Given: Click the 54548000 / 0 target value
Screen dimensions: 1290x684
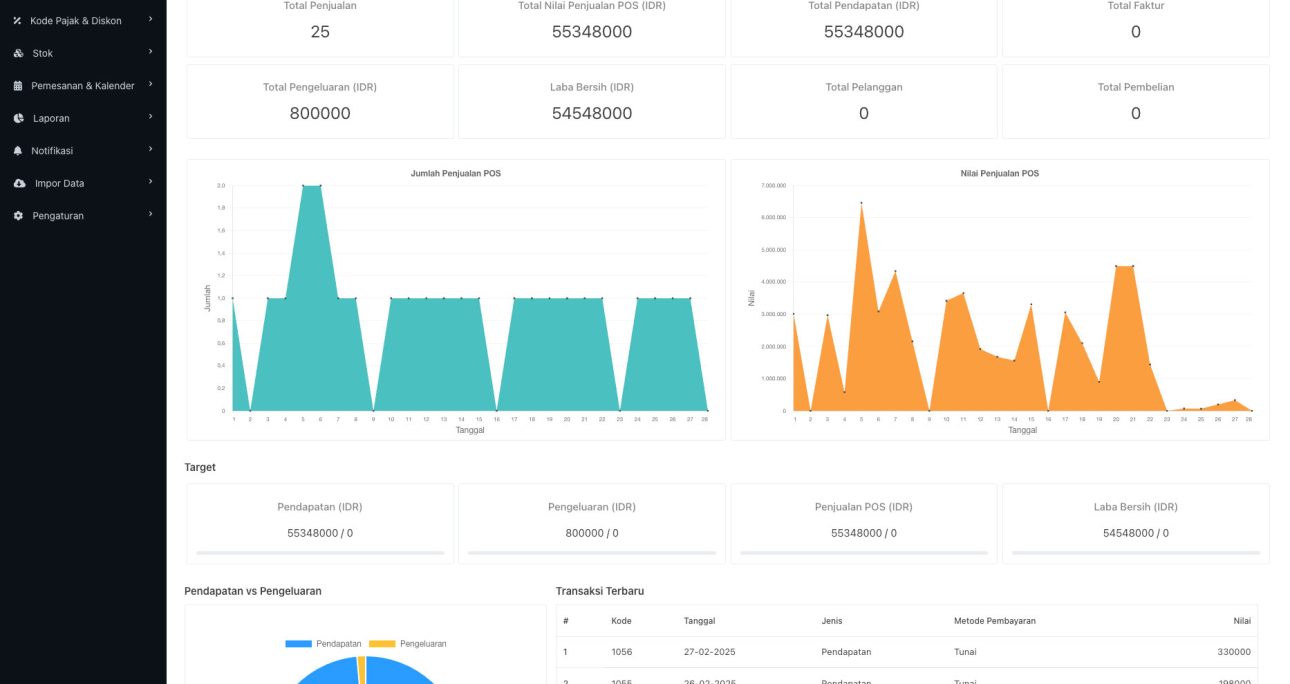Looking at the screenshot, I should point(1136,533).
